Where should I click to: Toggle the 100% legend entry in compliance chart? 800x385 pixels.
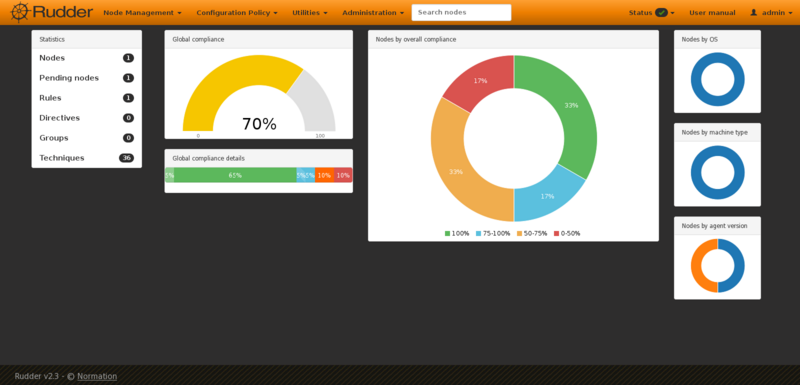457,234
